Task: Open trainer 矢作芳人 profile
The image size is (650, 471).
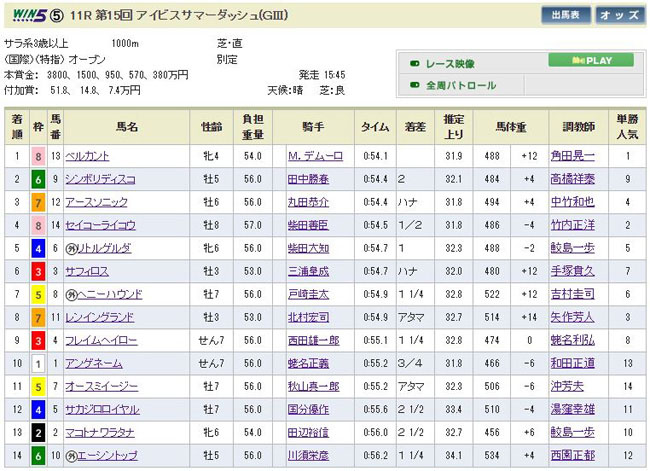Action: (571, 317)
